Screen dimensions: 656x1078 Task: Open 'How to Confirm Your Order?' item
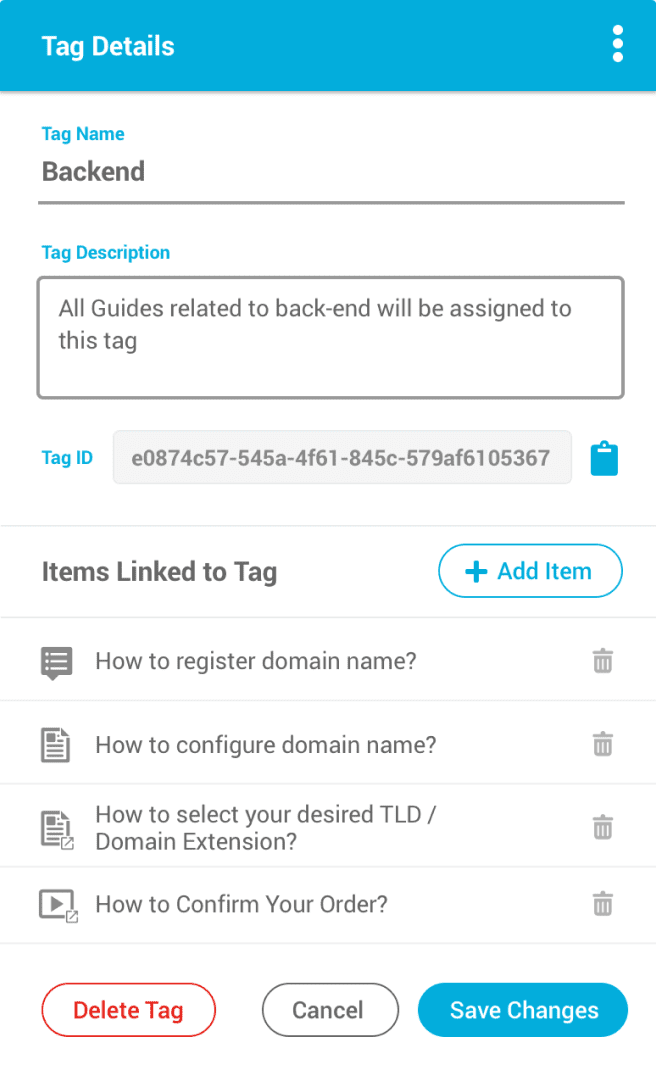coord(241,904)
